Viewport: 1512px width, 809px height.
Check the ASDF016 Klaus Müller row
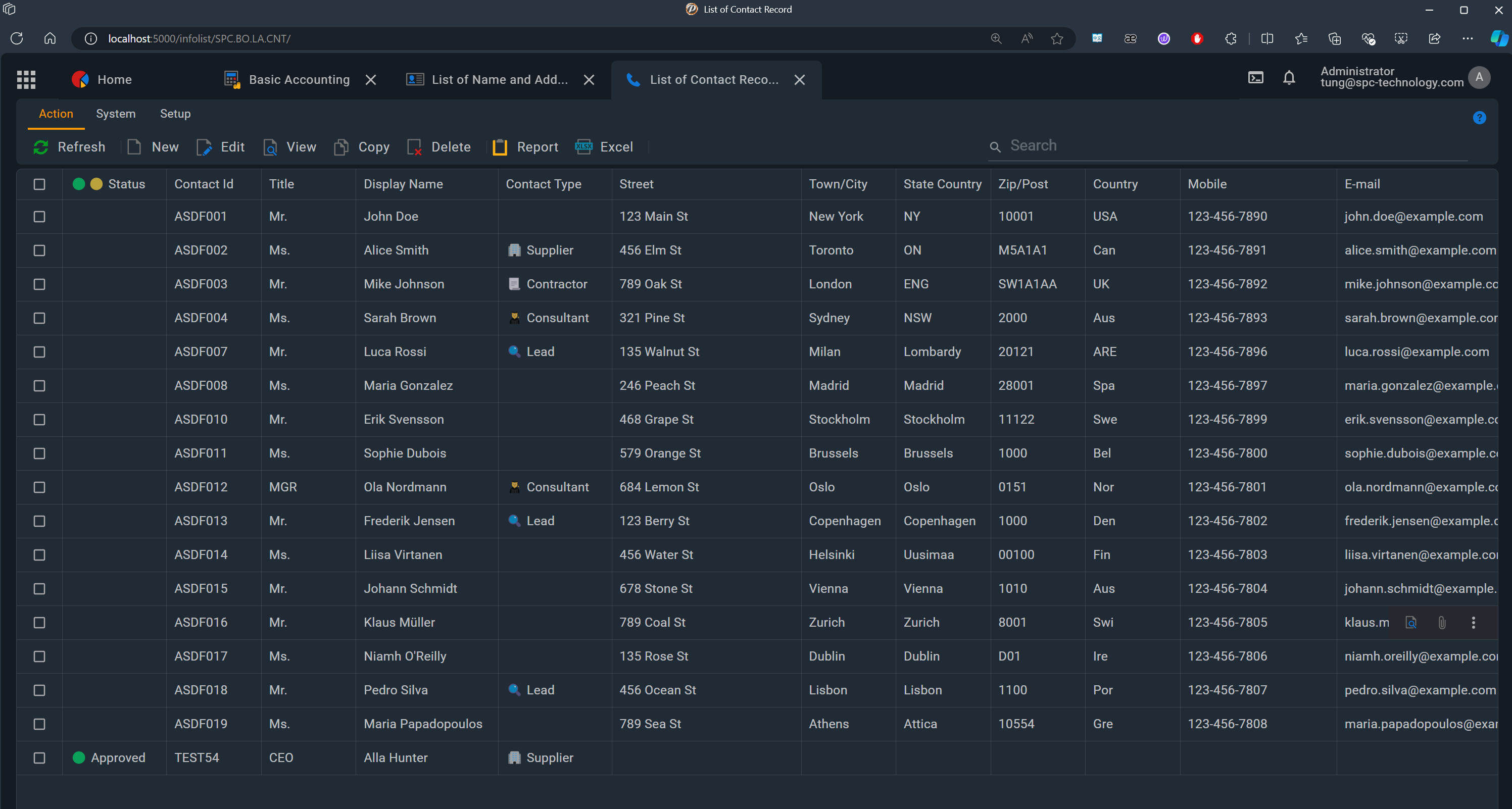pyautogui.click(x=39, y=623)
